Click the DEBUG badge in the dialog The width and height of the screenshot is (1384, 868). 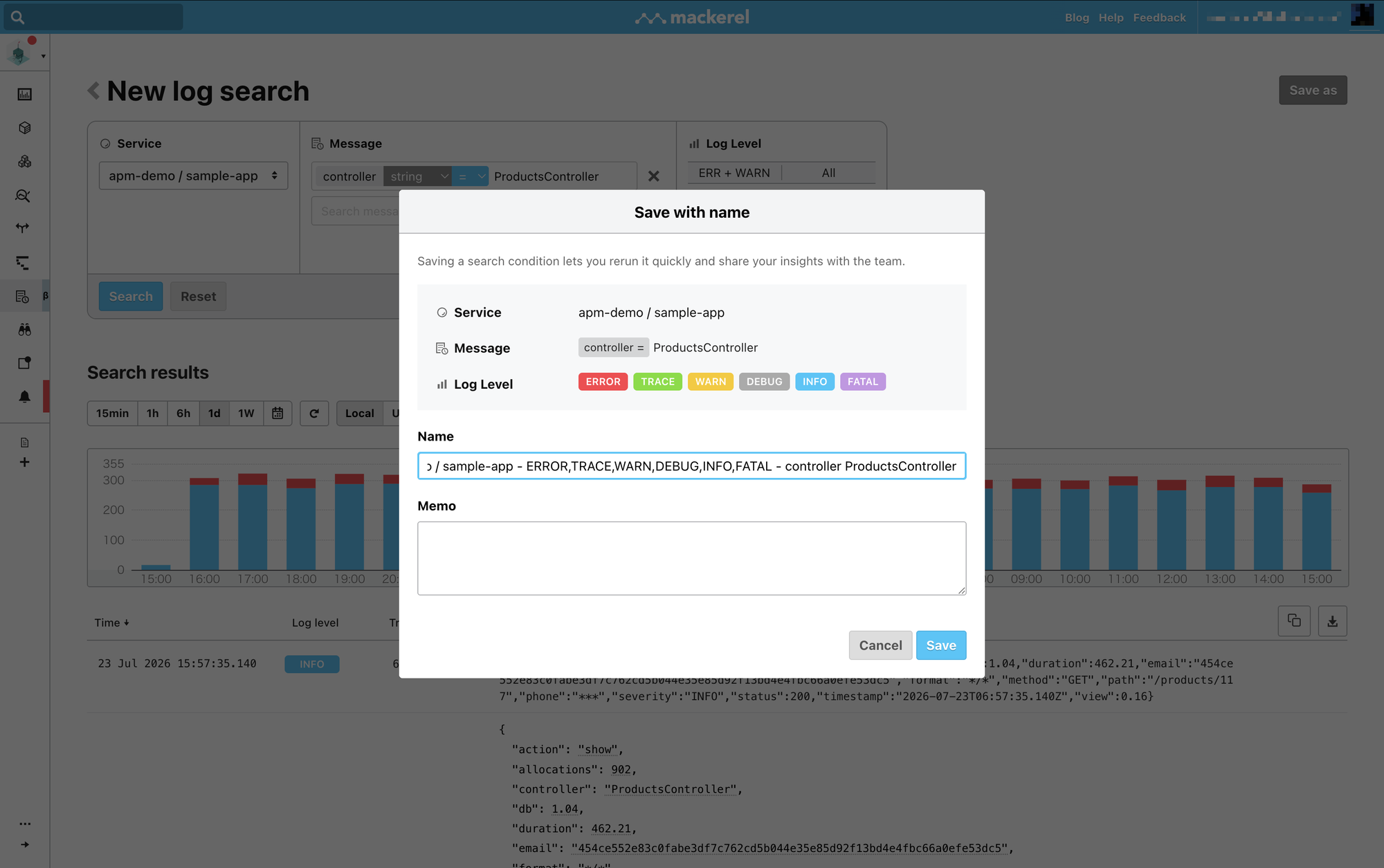(765, 382)
